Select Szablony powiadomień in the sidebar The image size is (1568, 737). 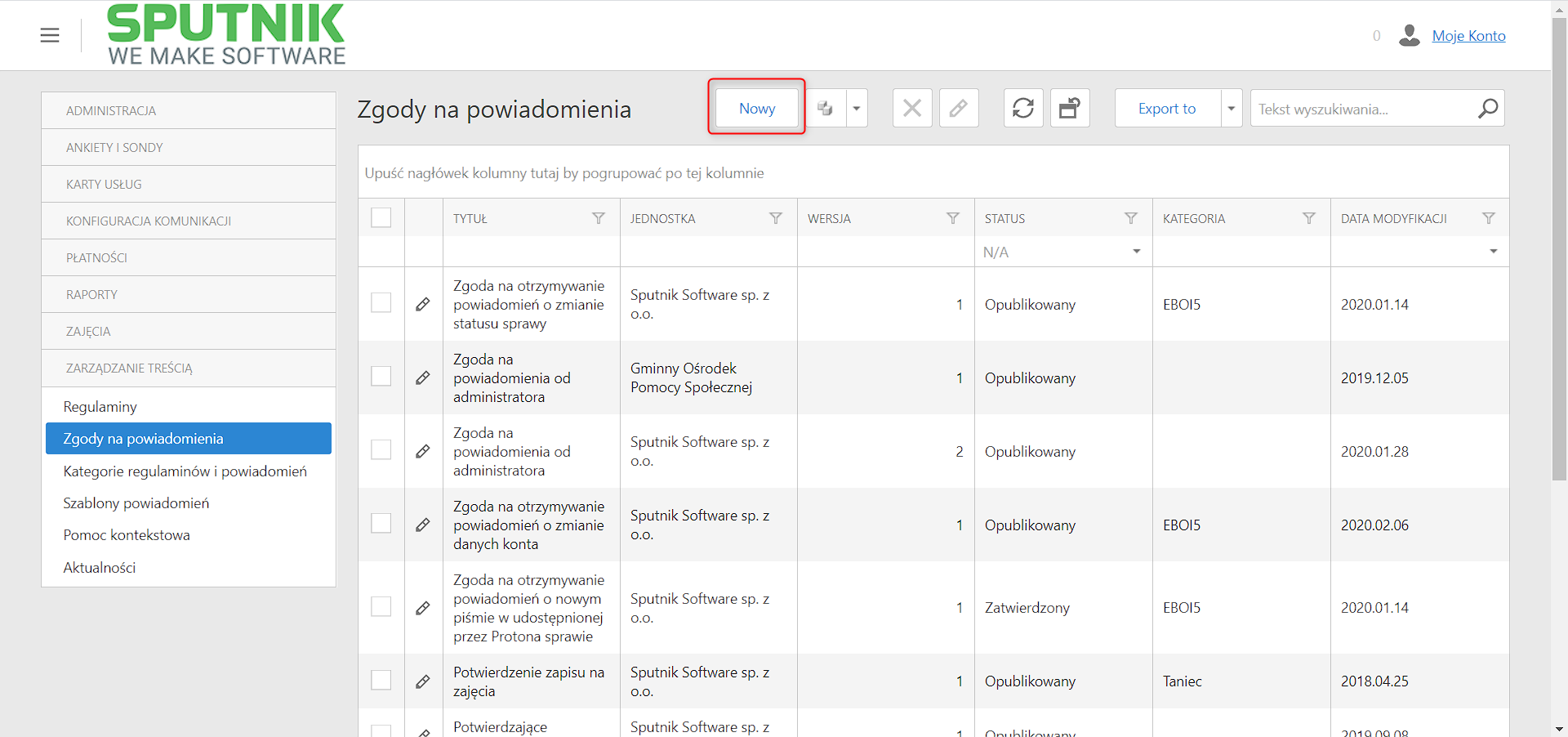(x=136, y=502)
